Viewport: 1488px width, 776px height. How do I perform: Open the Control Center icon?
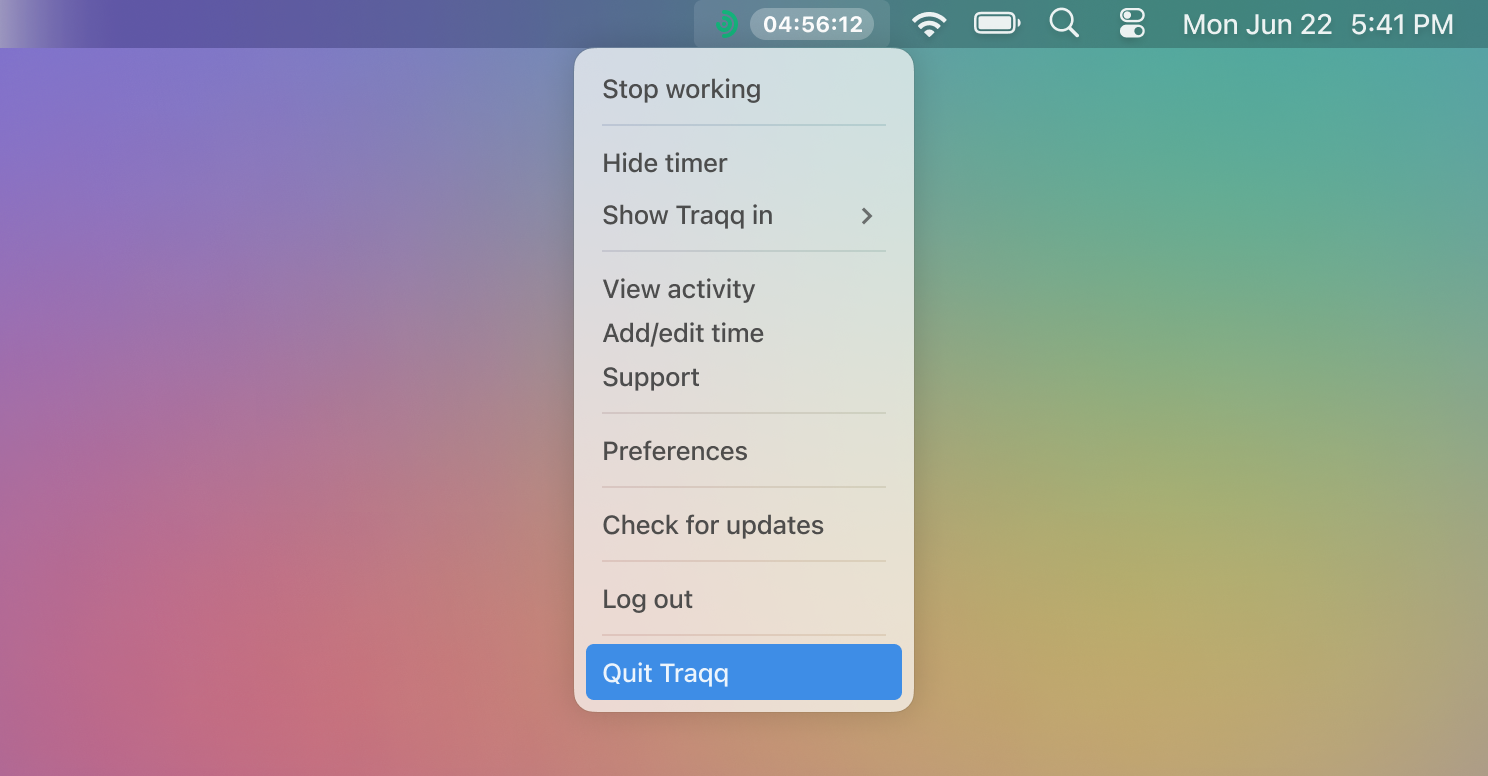pyautogui.click(x=1132, y=23)
